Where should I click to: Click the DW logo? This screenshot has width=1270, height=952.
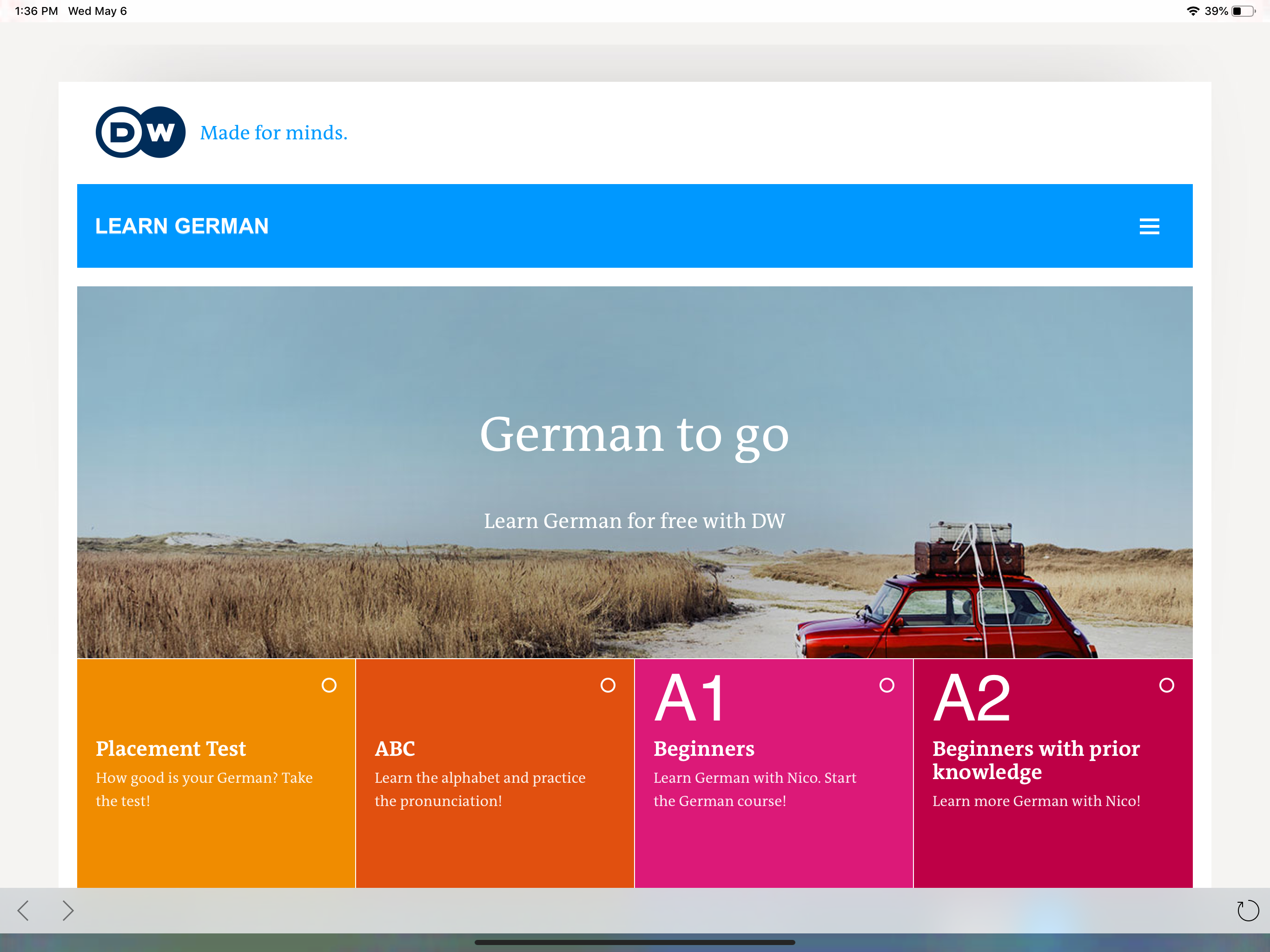pyautogui.click(x=141, y=132)
